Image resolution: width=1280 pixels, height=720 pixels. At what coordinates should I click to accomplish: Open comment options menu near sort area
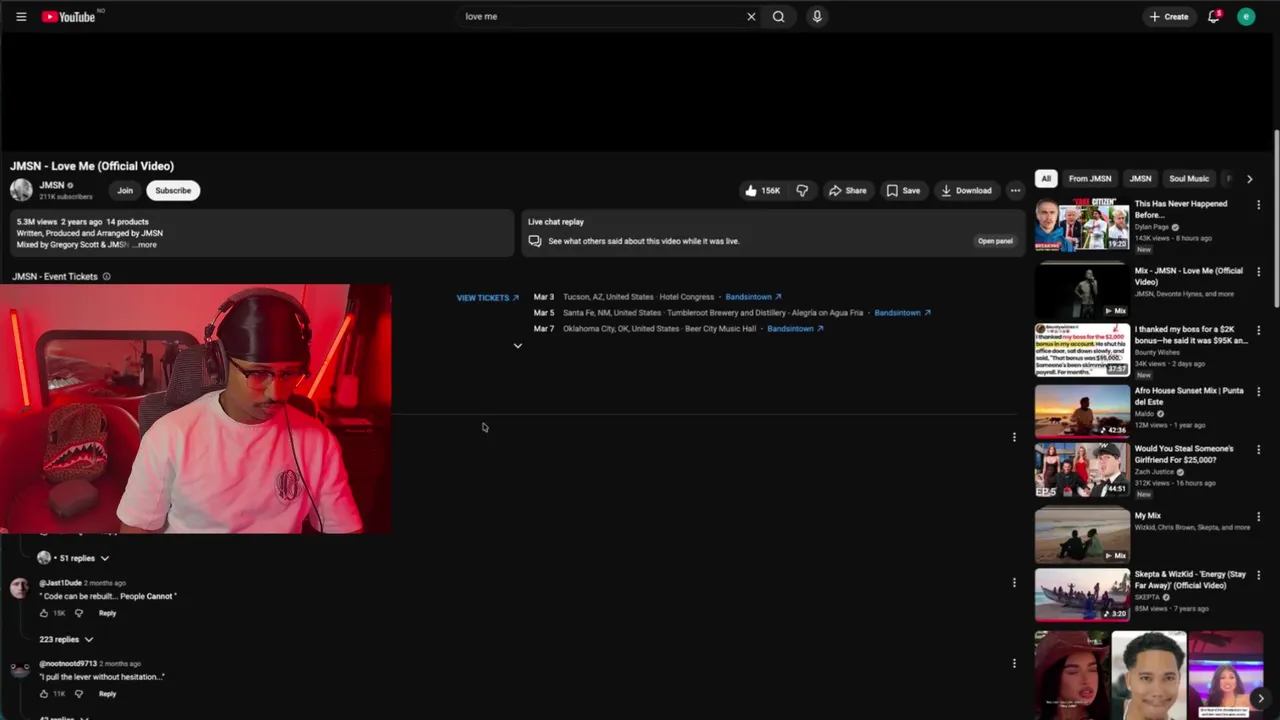1014,437
